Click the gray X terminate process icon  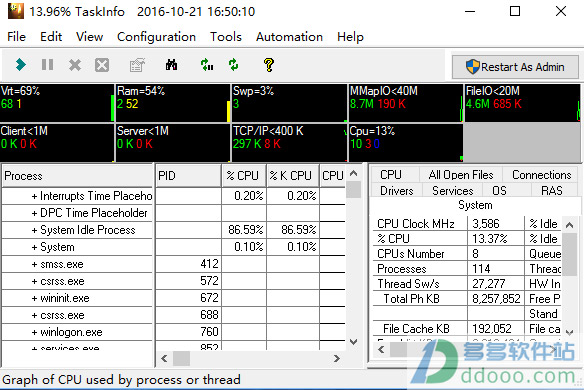click(x=75, y=65)
